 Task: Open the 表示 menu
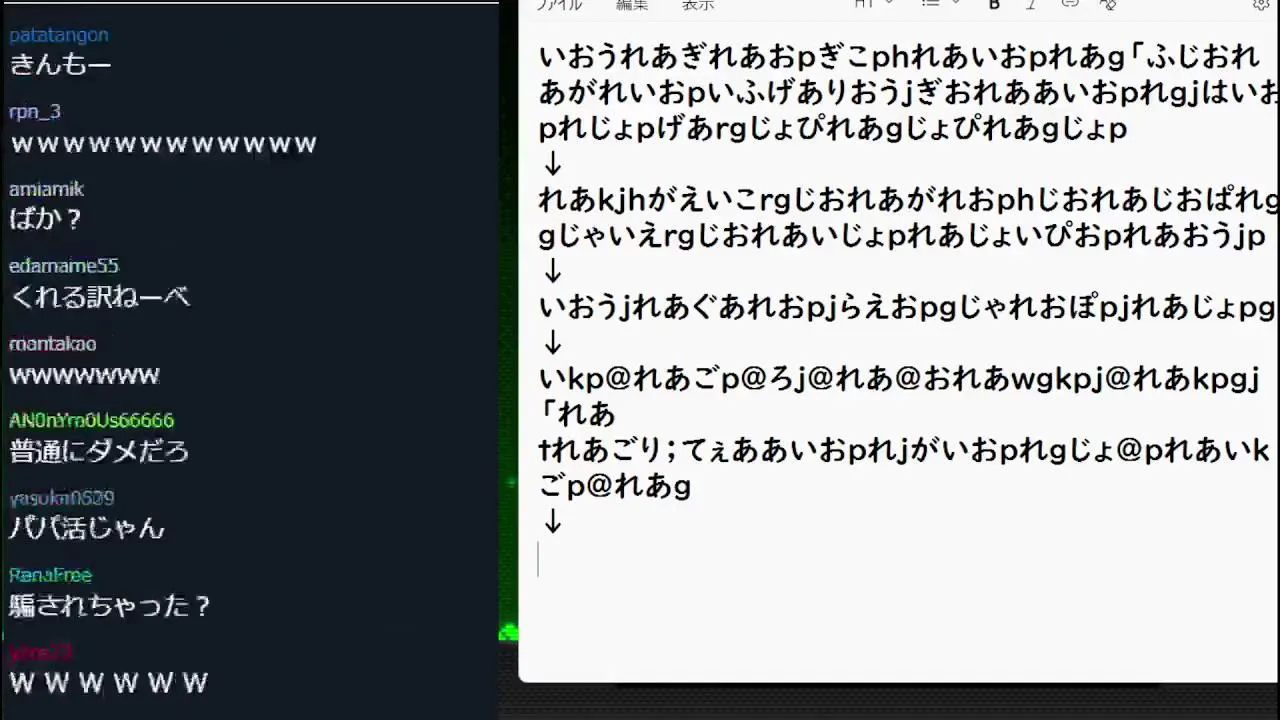[698, 4]
